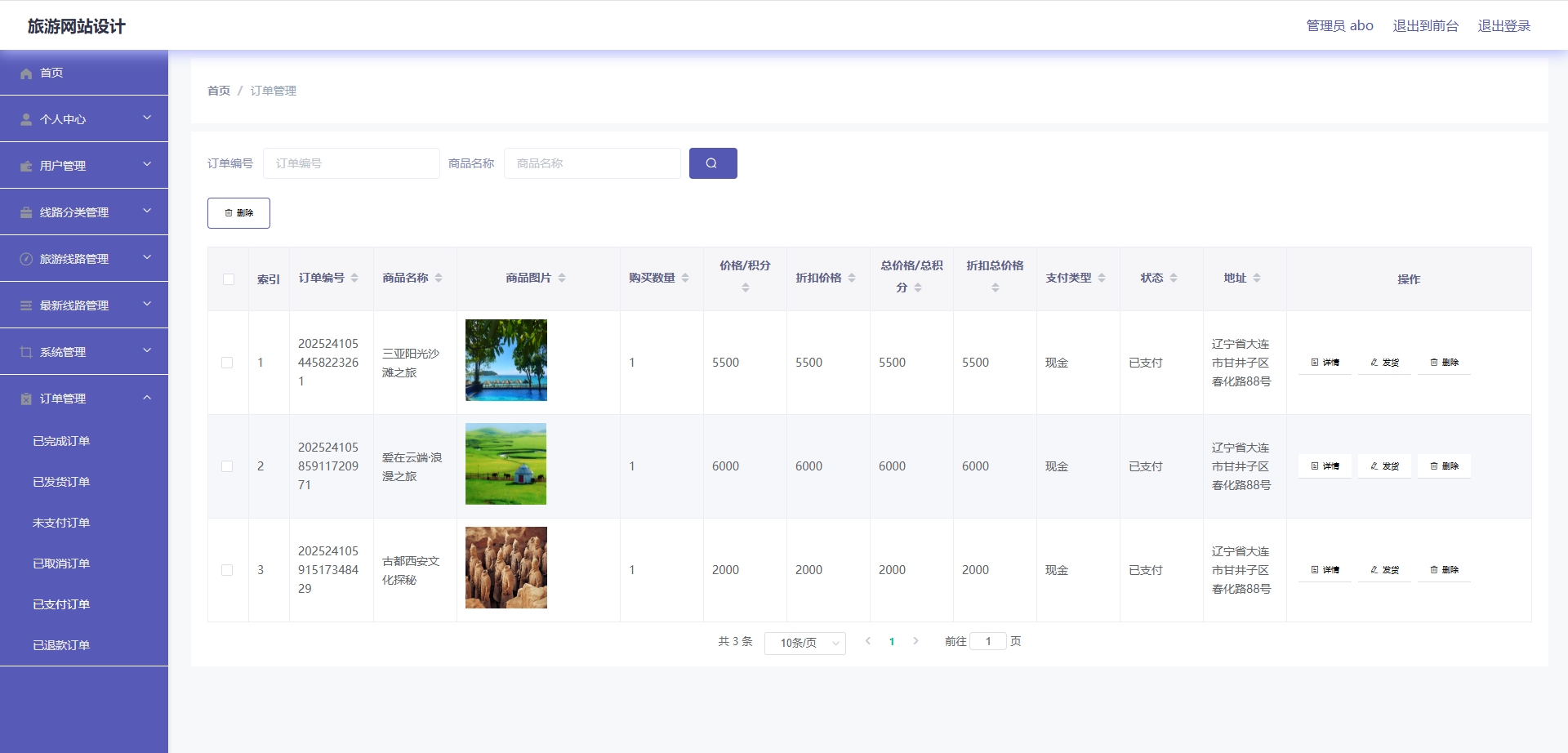Click the batch 删除 button above table
This screenshot has width=1568, height=753.
pyautogui.click(x=238, y=213)
